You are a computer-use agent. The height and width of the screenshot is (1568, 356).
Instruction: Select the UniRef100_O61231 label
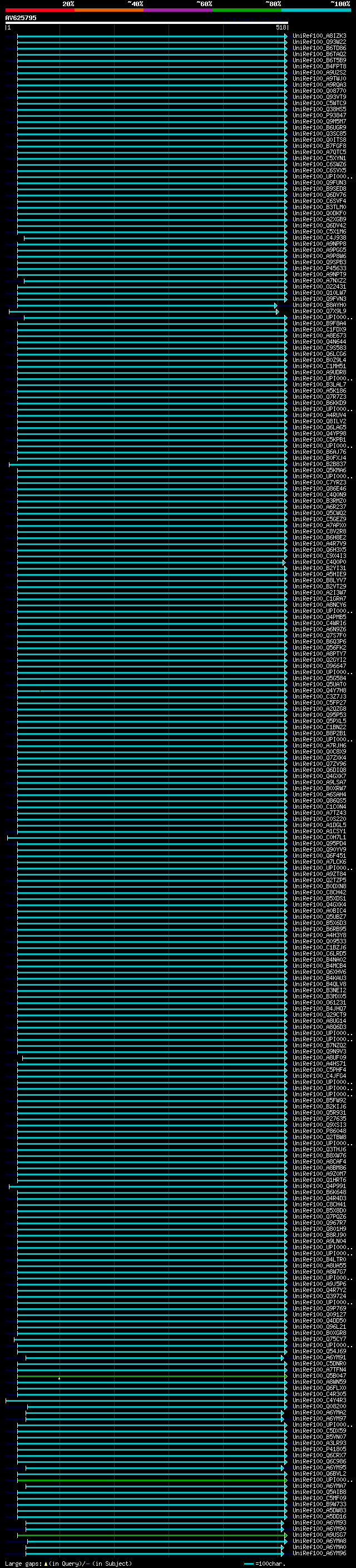[319, 1002]
